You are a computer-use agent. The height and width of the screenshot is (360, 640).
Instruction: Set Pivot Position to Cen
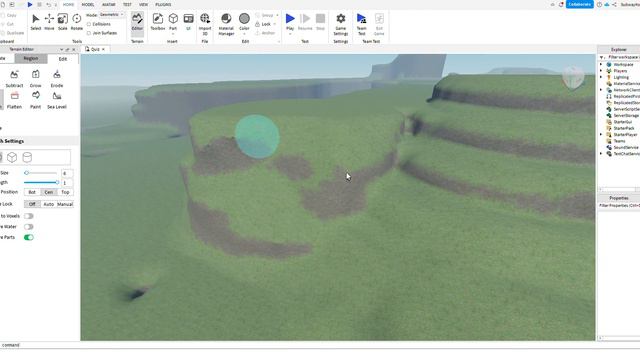click(49, 192)
